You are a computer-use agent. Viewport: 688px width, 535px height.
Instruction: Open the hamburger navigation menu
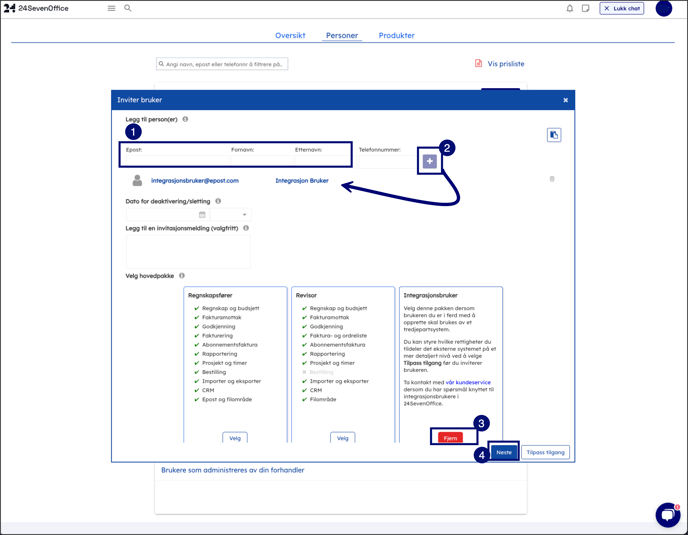[111, 8]
